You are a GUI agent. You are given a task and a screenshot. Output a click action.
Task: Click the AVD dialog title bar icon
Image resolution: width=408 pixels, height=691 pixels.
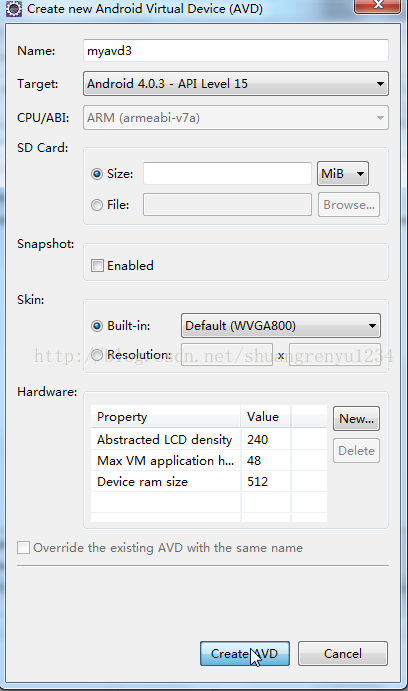14,8
